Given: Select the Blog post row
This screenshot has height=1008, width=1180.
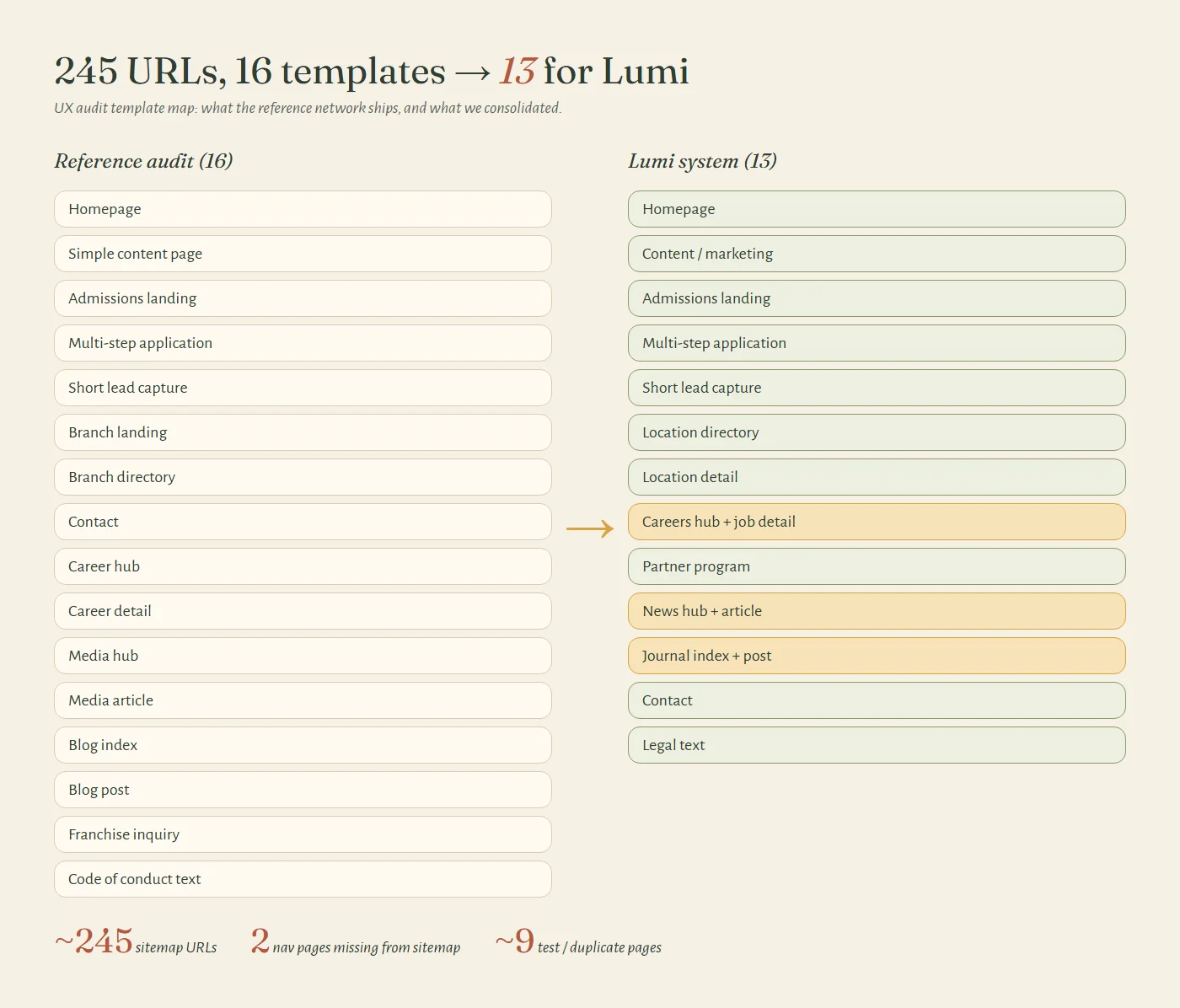Looking at the screenshot, I should pyautogui.click(x=303, y=790).
